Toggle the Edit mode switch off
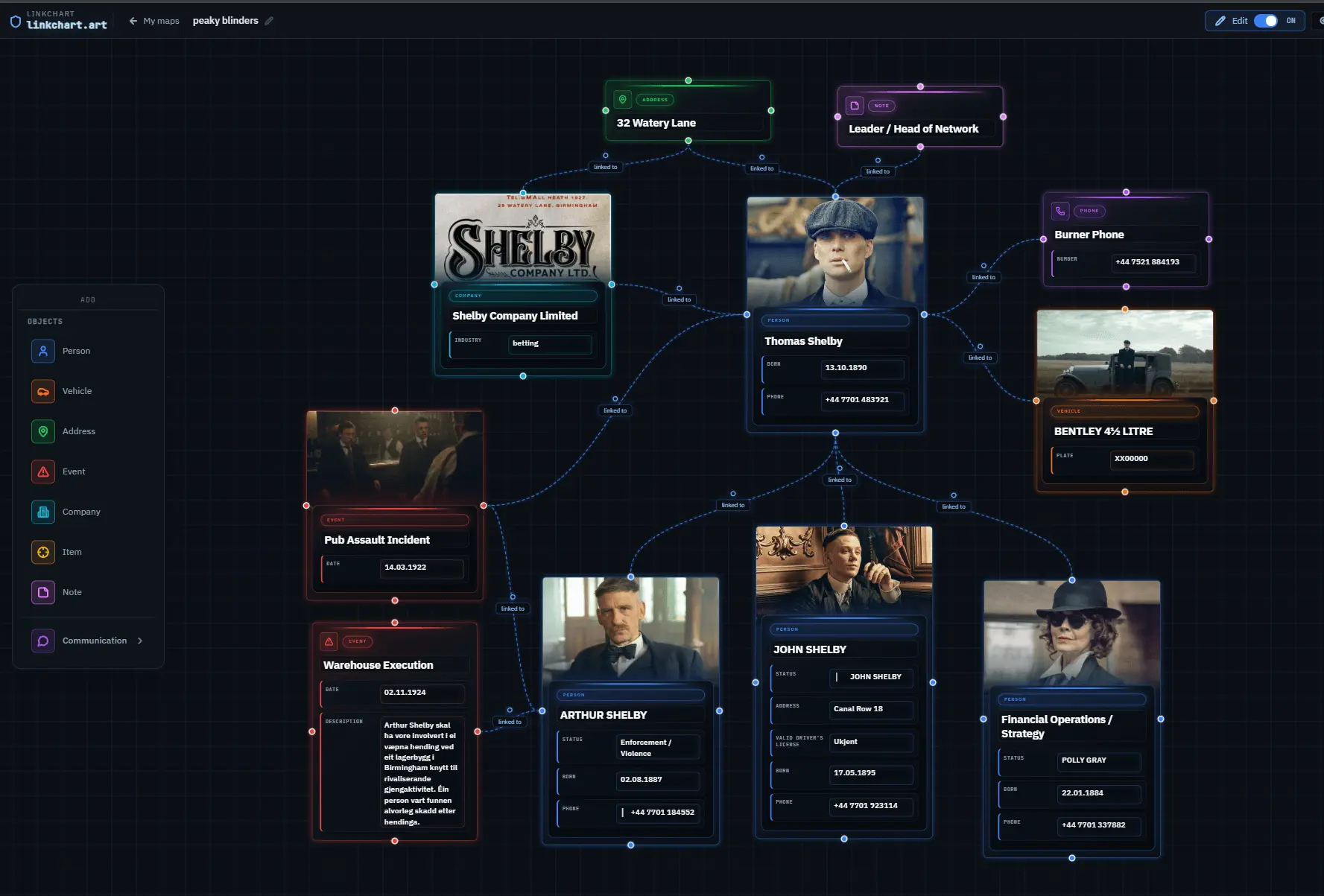This screenshot has height=896, width=1324. click(1265, 21)
